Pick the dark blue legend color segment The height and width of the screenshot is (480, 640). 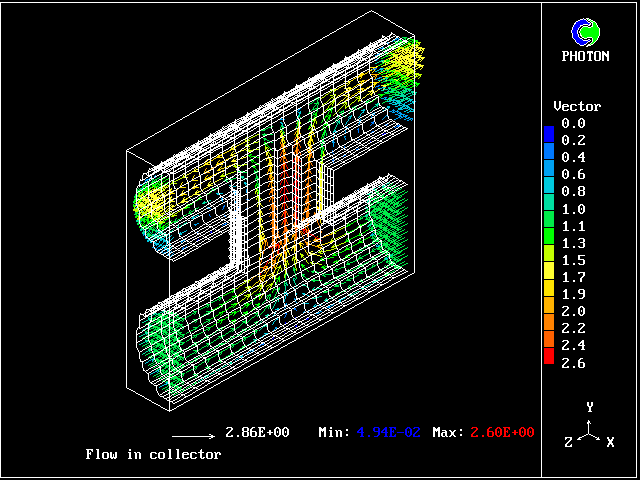(548, 134)
